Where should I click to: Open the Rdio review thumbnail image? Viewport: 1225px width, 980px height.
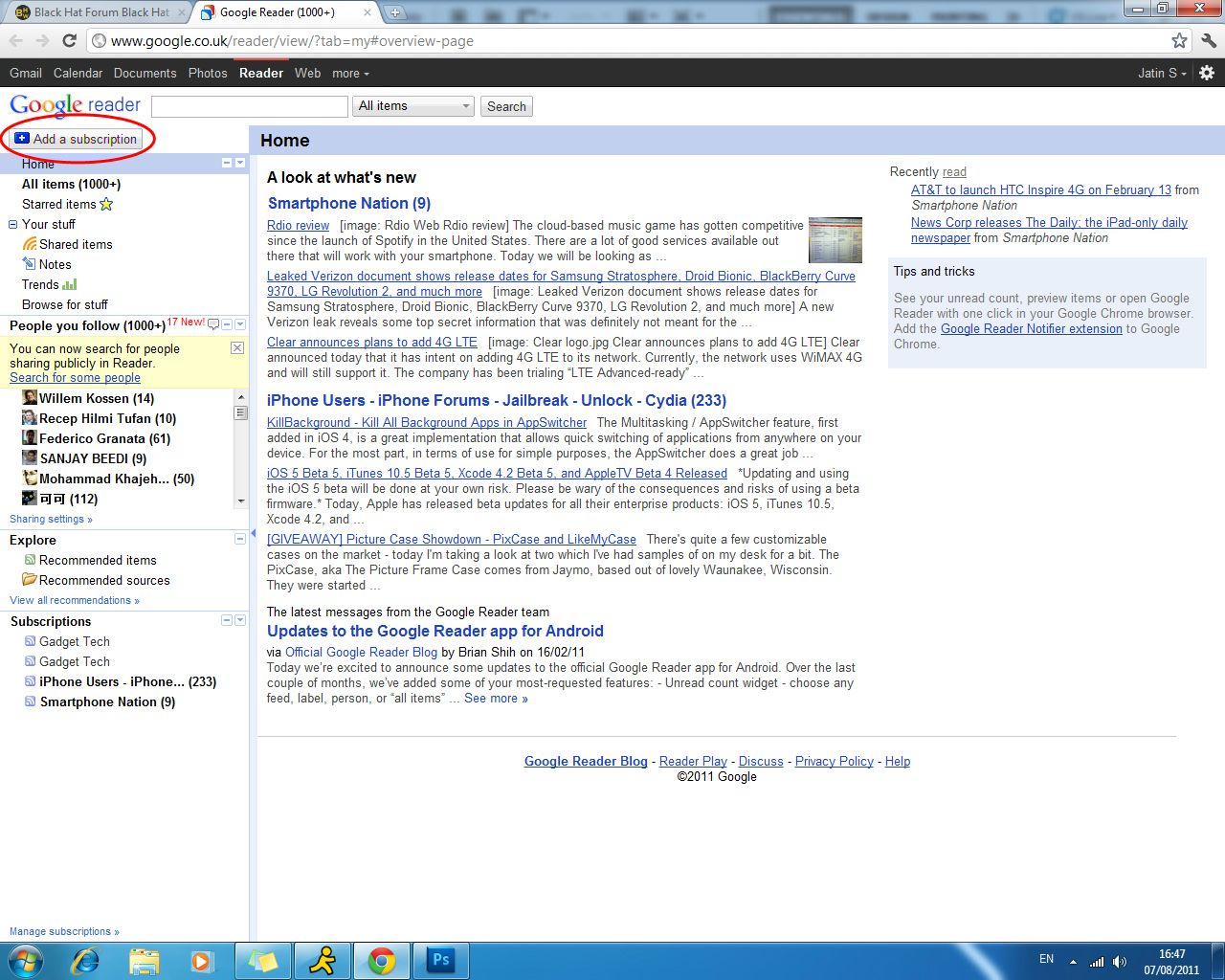pos(835,240)
